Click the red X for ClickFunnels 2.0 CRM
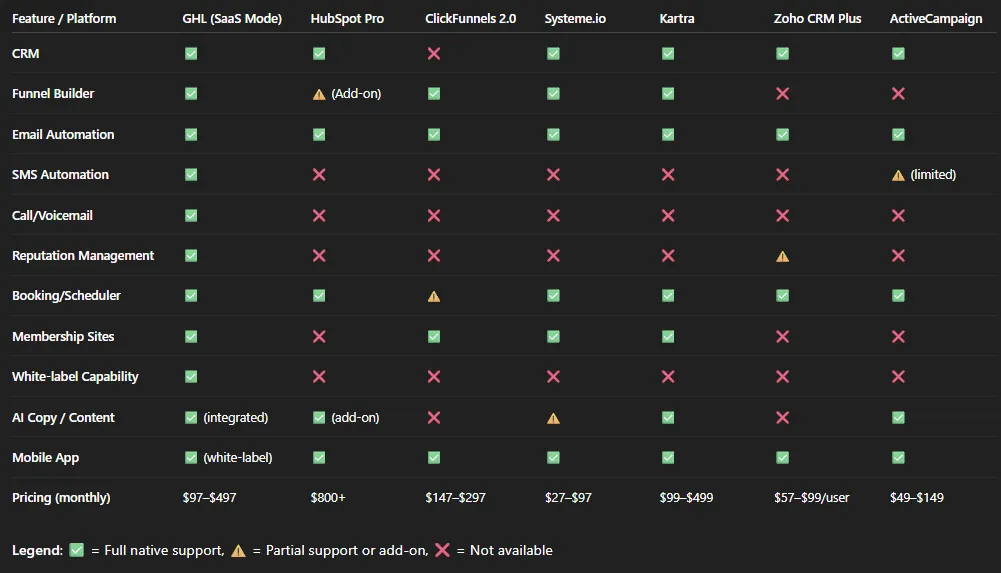 pyautogui.click(x=433, y=54)
